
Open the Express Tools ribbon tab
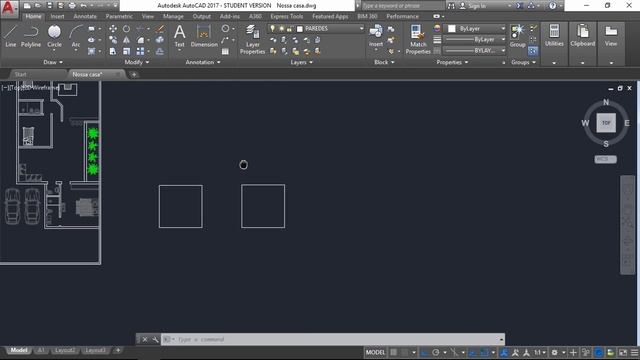(x=287, y=16)
